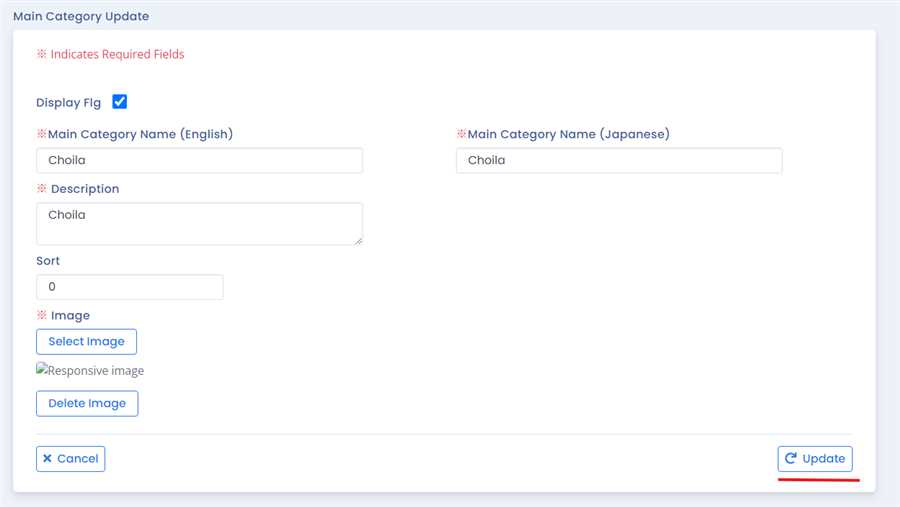Image resolution: width=900 pixels, height=507 pixels.
Task: Grab the Description textarea resize handle
Action: point(358,240)
